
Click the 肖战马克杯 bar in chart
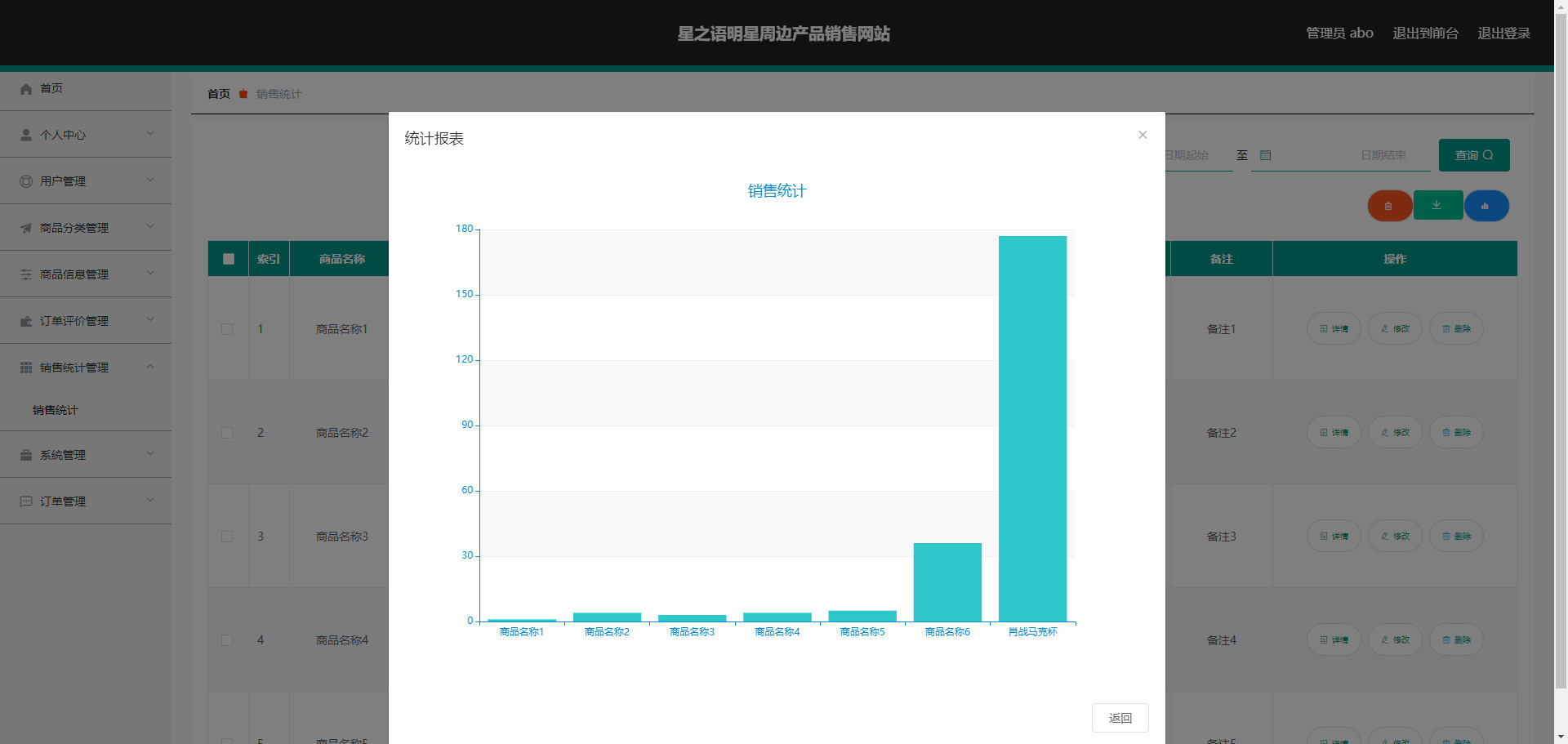(1032, 429)
